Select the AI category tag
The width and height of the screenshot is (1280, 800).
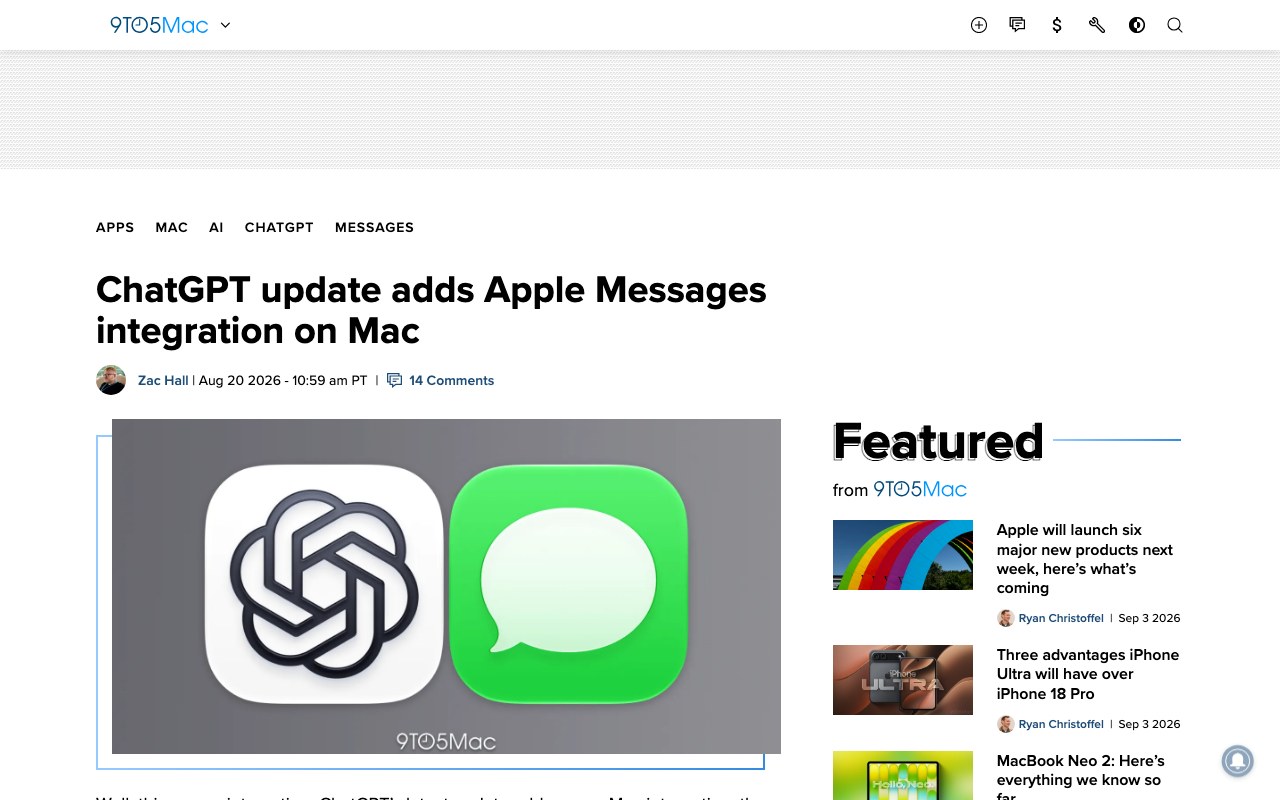(216, 227)
